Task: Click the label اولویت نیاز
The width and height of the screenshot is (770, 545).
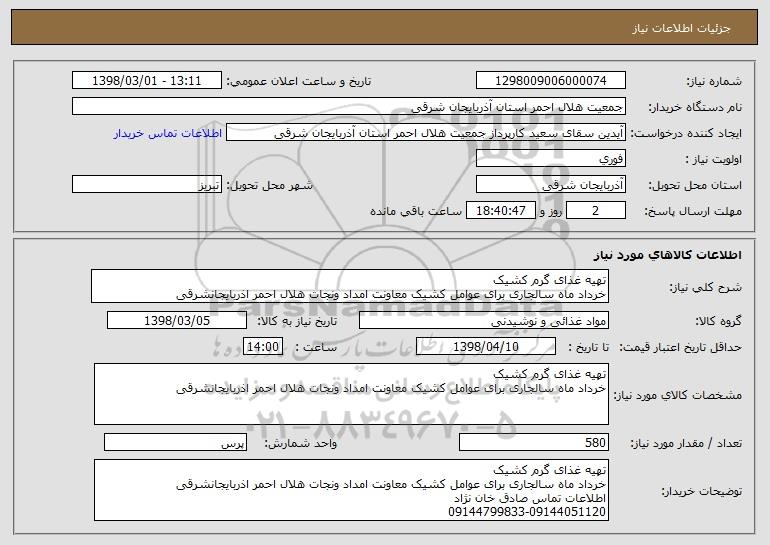Action: pos(714,159)
